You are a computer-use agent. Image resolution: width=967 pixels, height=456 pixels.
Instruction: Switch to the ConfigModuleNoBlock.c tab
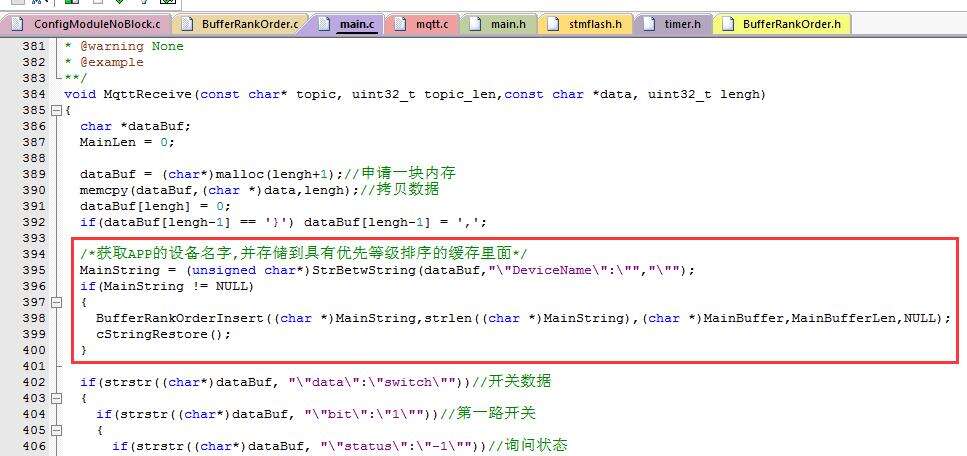[x=84, y=25]
